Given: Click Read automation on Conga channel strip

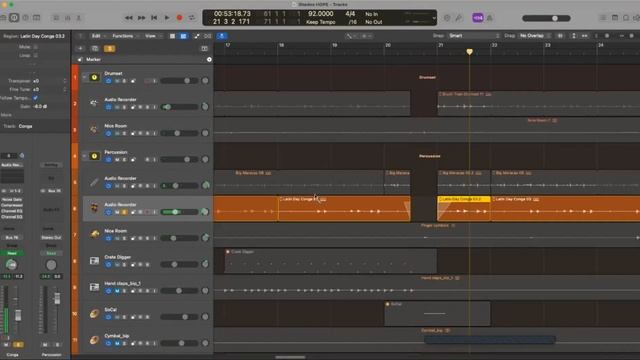Looking at the screenshot, I should [12, 253].
